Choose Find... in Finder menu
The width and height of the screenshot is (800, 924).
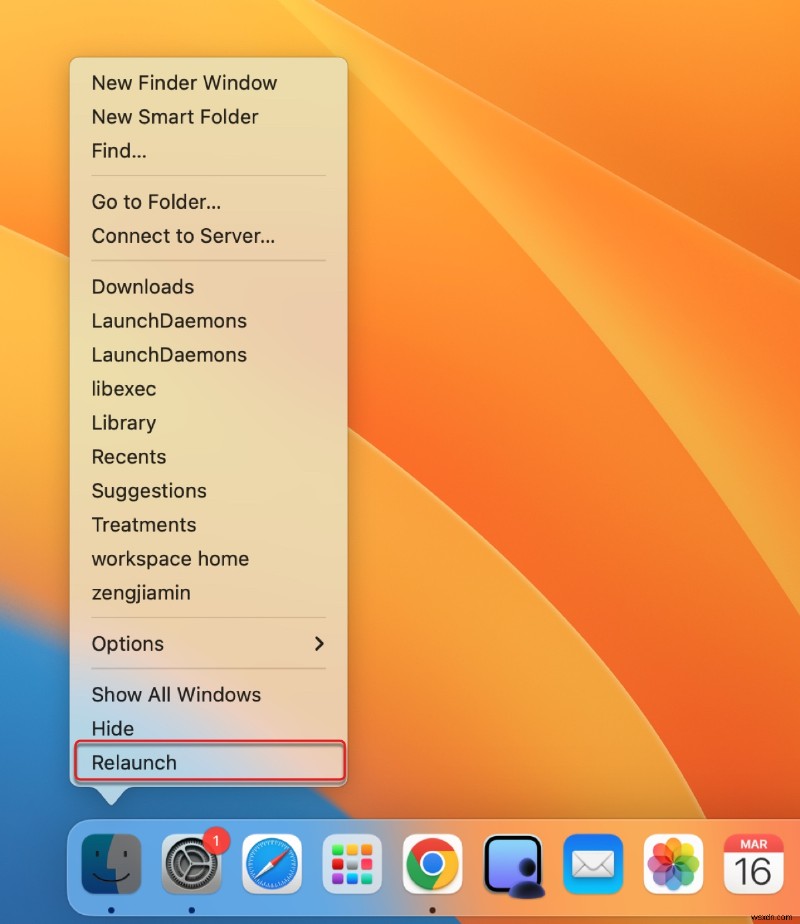tap(209, 151)
